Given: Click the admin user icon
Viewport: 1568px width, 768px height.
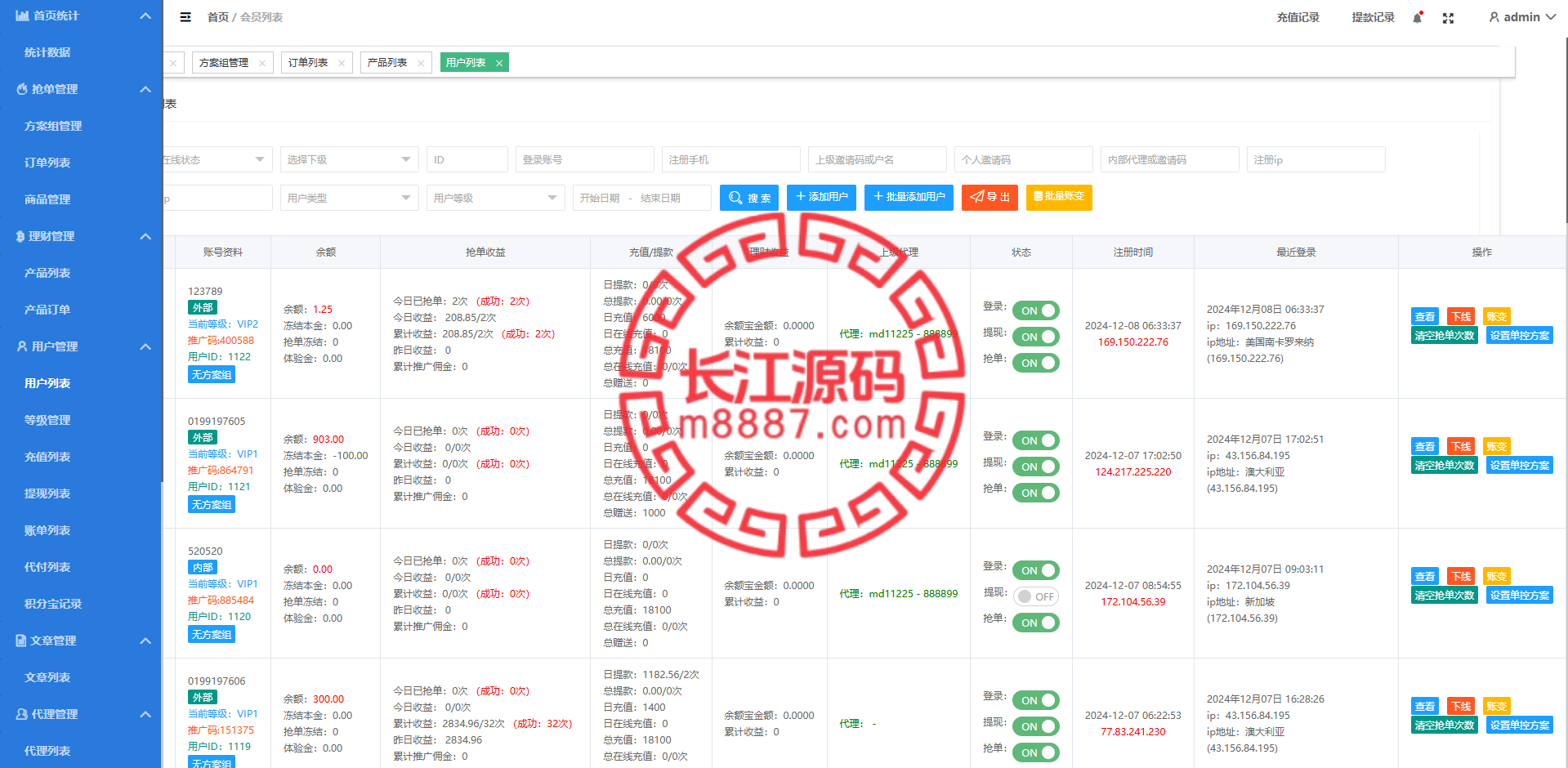Looking at the screenshot, I should [x=1494, y=17].
